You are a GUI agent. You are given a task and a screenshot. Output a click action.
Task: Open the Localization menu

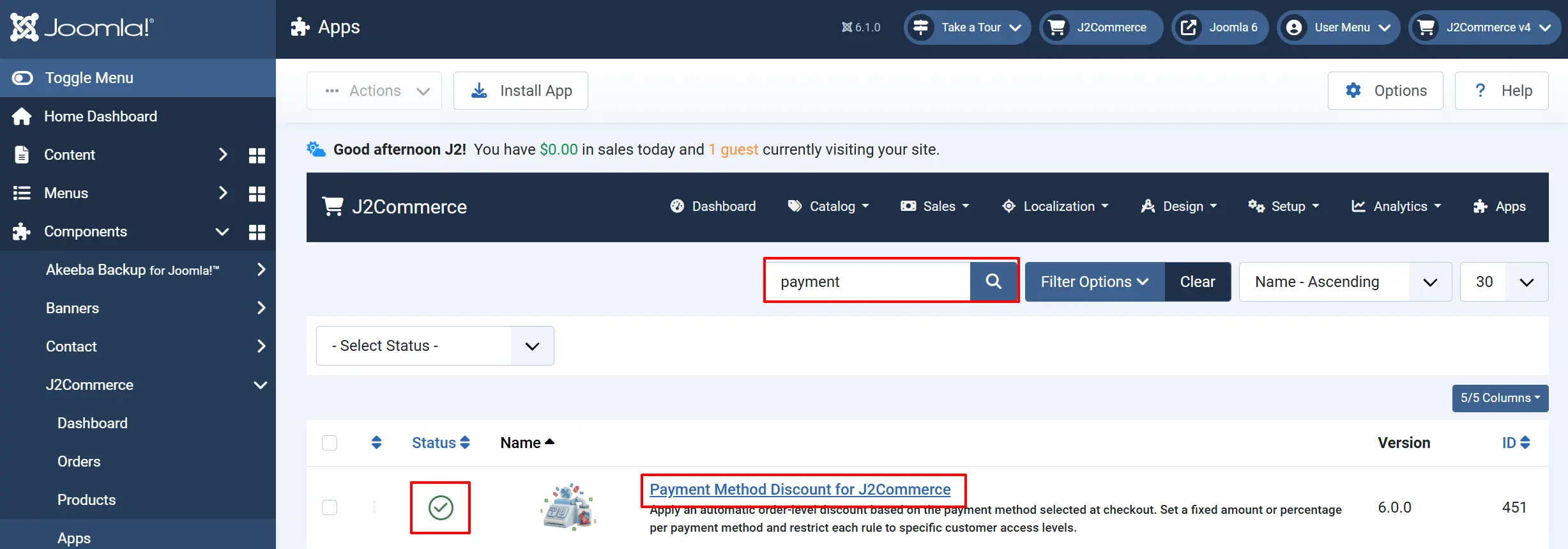1055,206
